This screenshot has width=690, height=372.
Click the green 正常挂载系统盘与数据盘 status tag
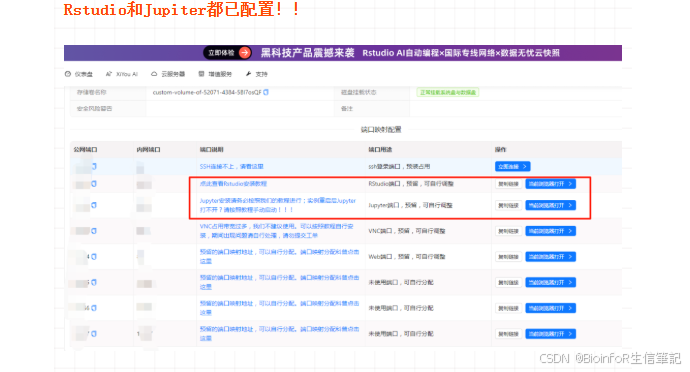[448, 92]
